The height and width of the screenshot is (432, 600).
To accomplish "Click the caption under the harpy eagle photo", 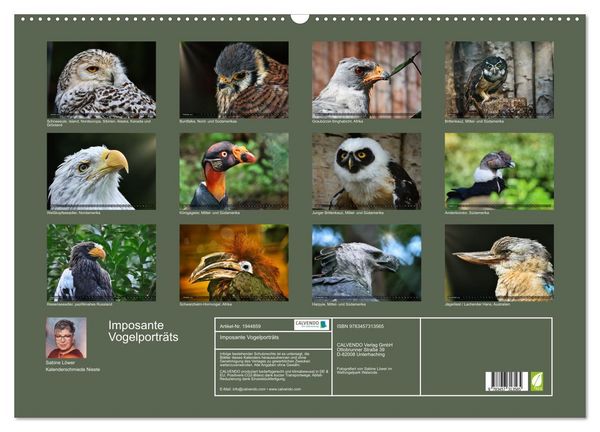I will coord(339,304).
